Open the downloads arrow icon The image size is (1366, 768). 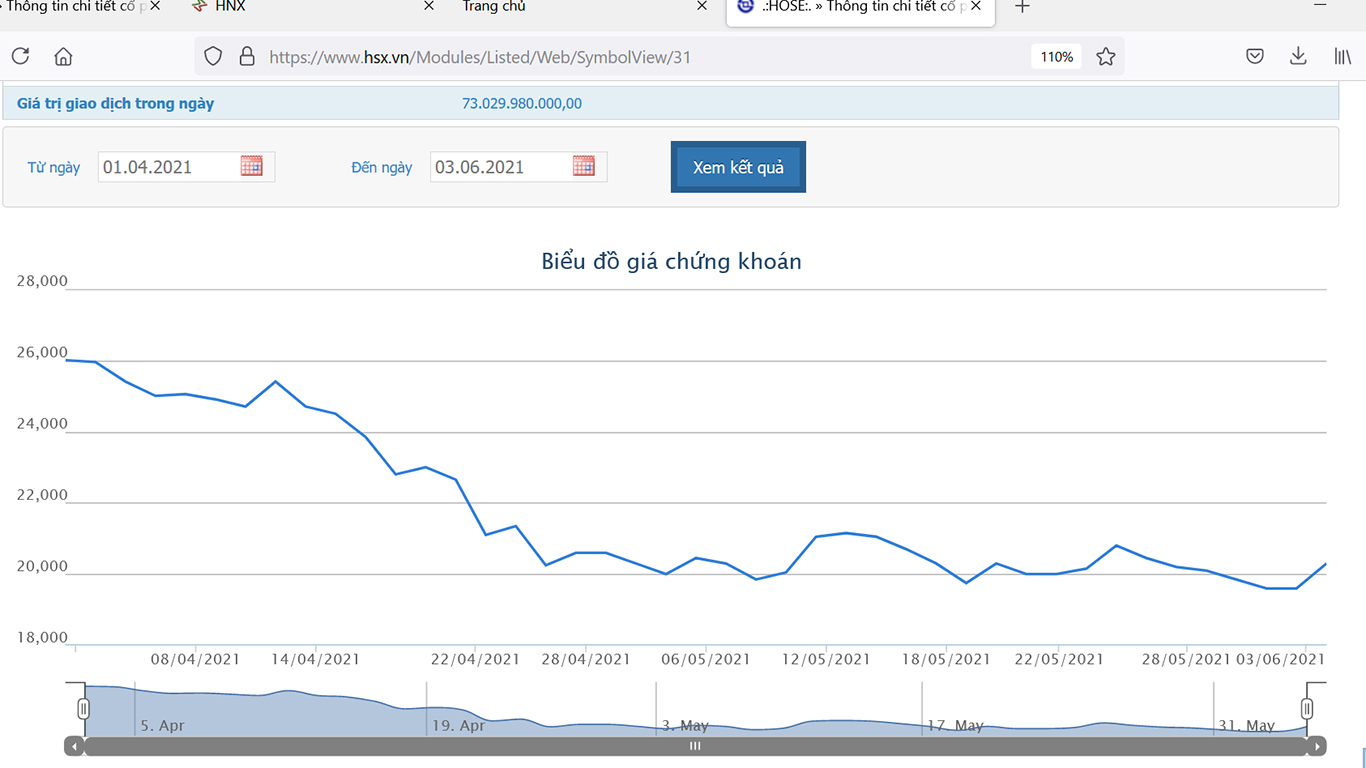(1298, 57)
